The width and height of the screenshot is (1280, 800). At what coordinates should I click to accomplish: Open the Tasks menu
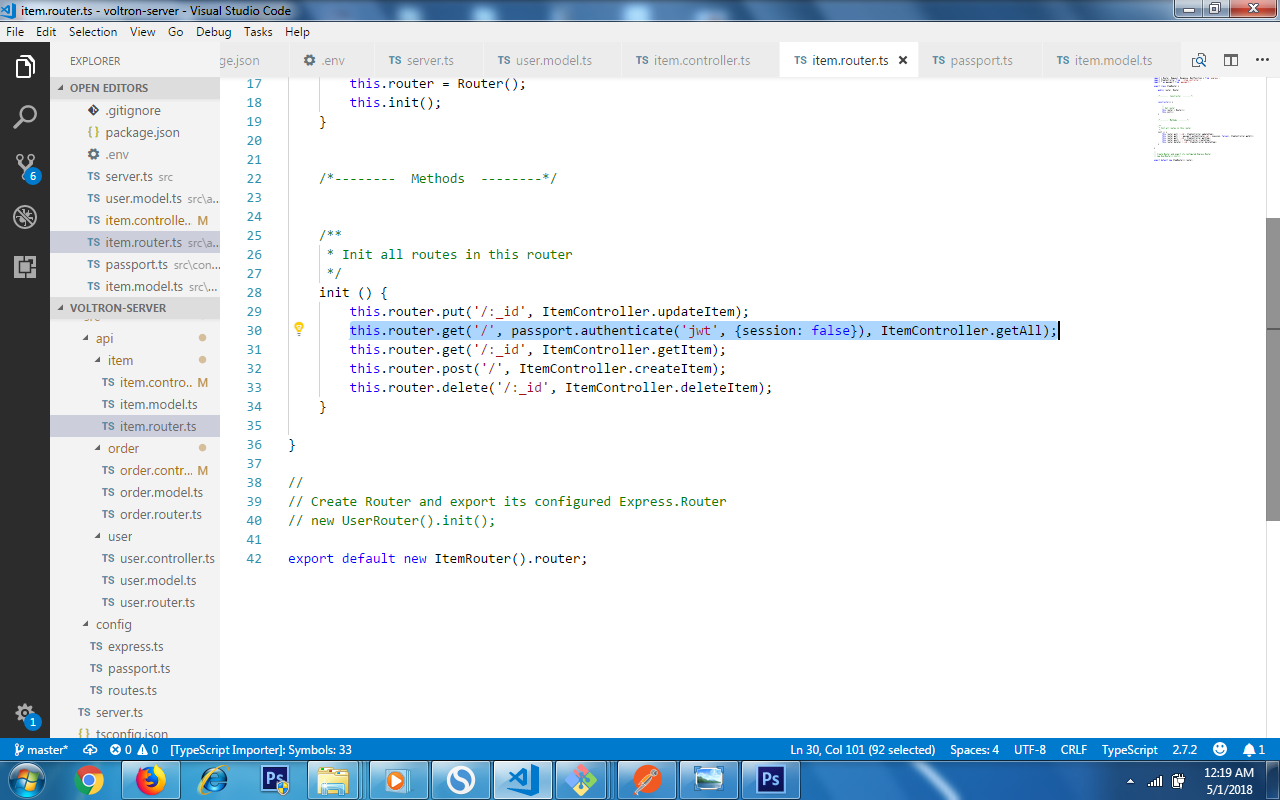[x=258, y=32]
